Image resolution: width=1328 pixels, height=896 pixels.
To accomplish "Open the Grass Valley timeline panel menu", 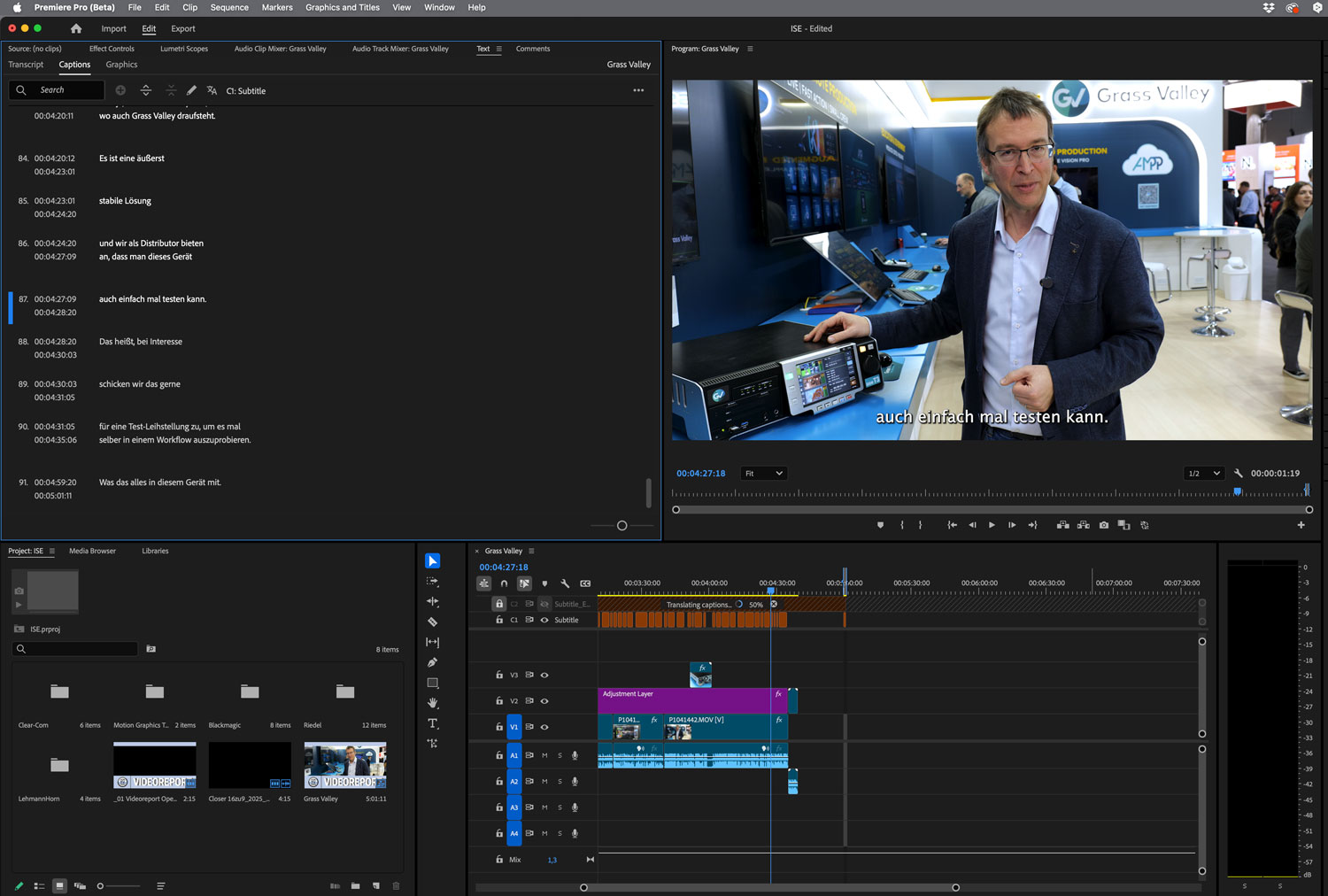I will click(x=531, y=551).
